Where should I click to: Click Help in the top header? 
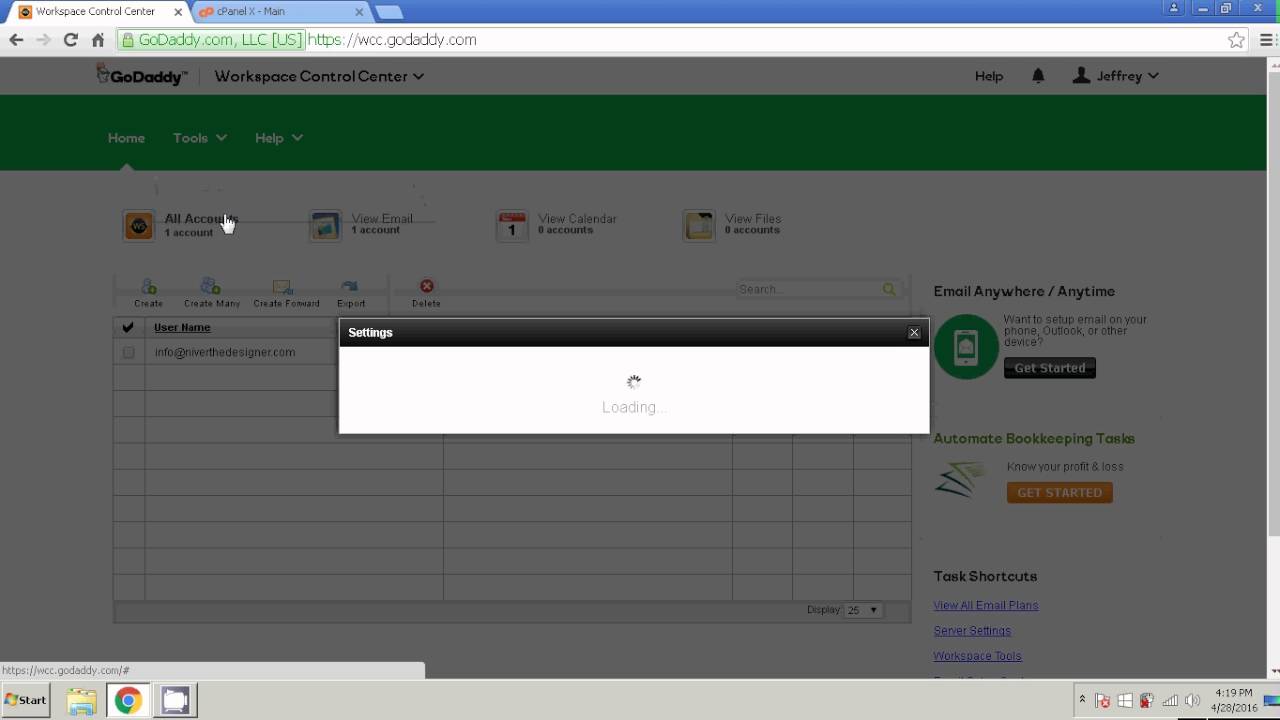point(989,76)
